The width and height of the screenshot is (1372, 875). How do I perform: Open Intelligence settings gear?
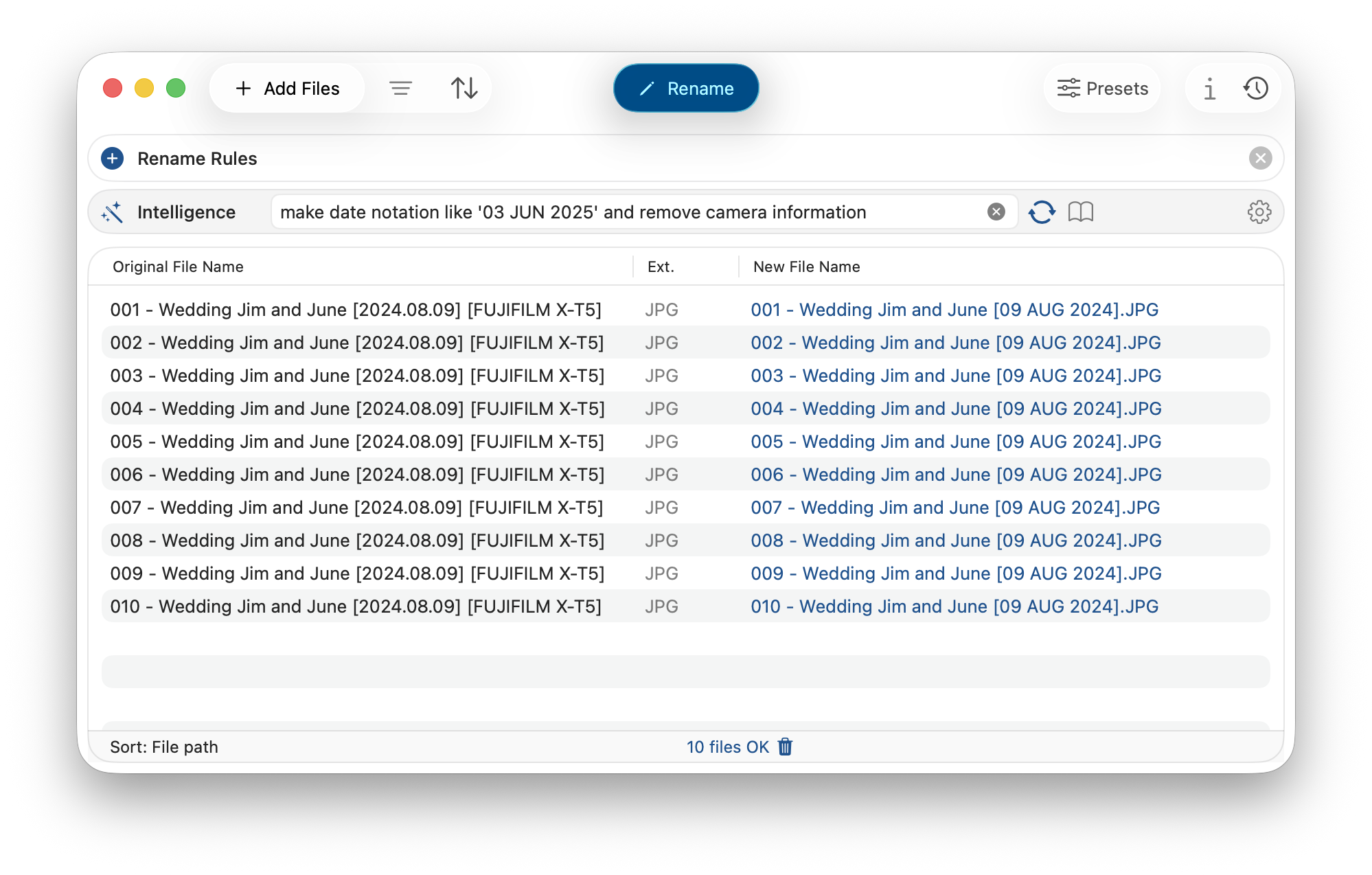[1259, 212]
